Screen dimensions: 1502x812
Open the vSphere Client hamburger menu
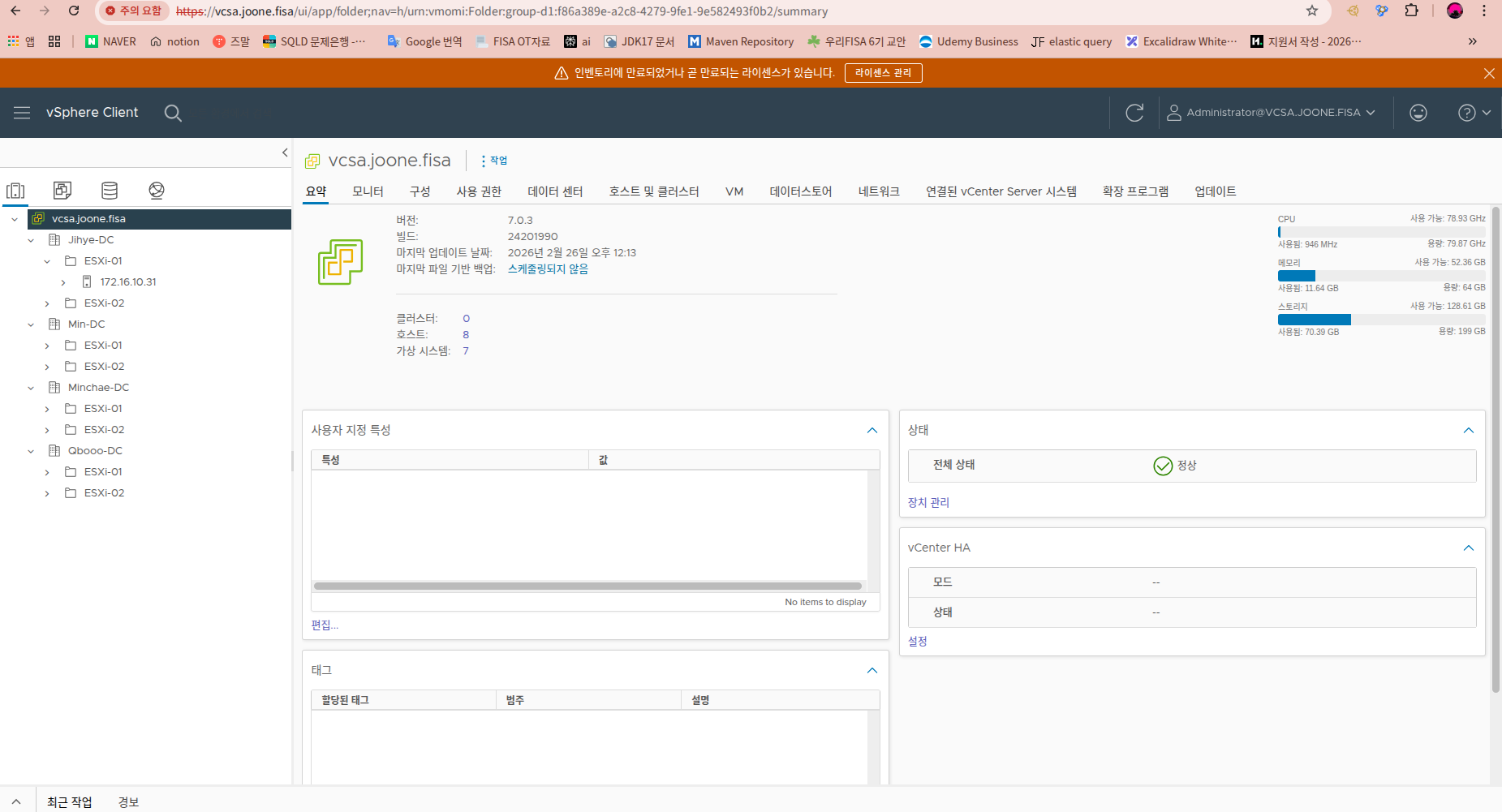click(22, 113)
